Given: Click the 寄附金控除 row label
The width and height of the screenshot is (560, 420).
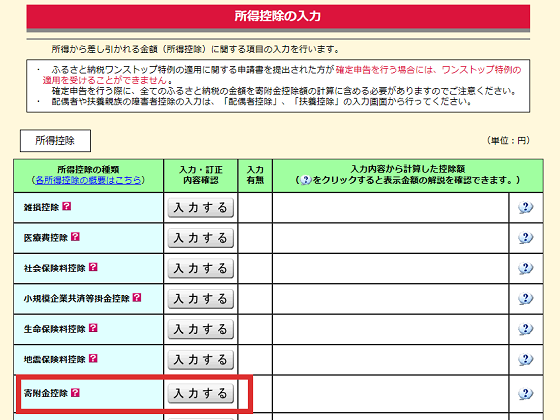Looking at the screenshot, I should point(46,394).
